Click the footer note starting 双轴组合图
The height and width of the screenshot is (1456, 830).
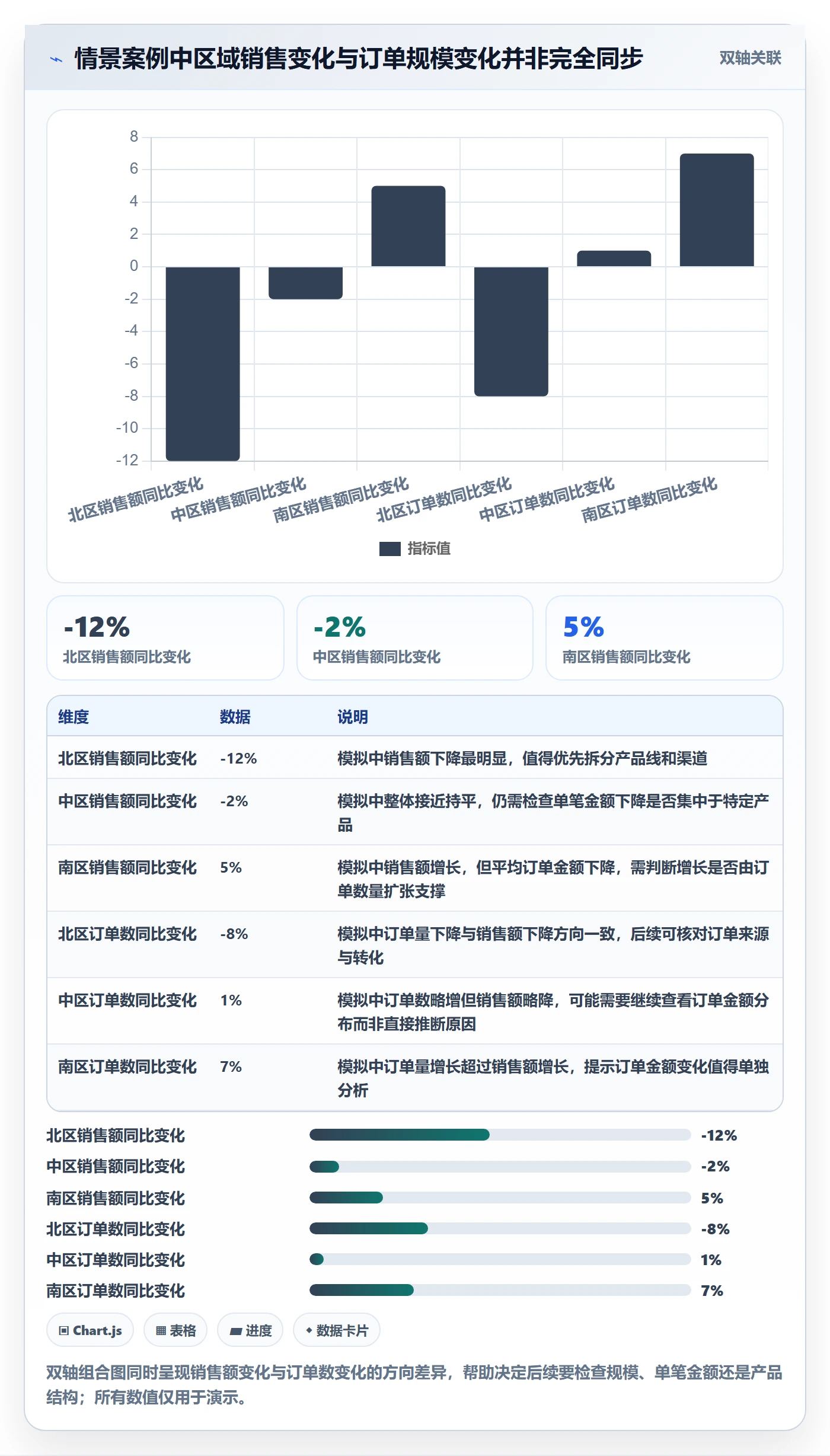tap(414, 1384)
